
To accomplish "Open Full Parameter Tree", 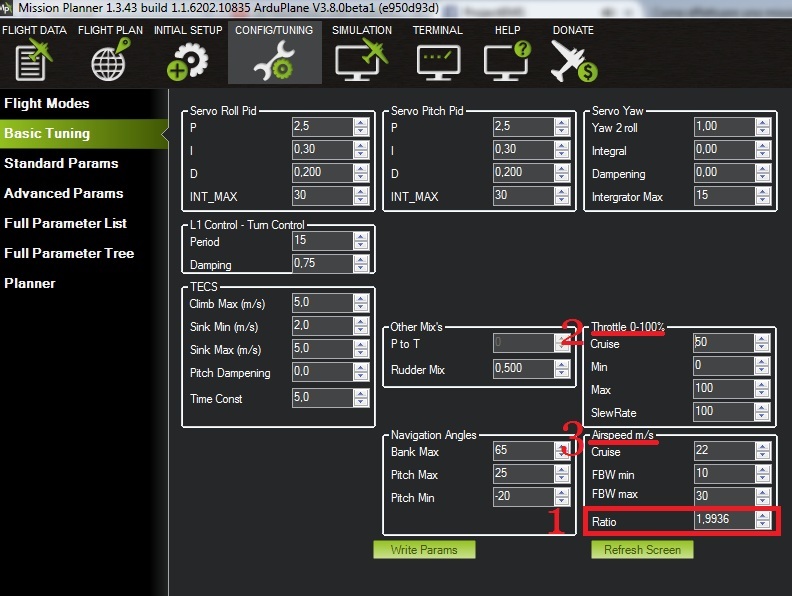I will point(69,253).
